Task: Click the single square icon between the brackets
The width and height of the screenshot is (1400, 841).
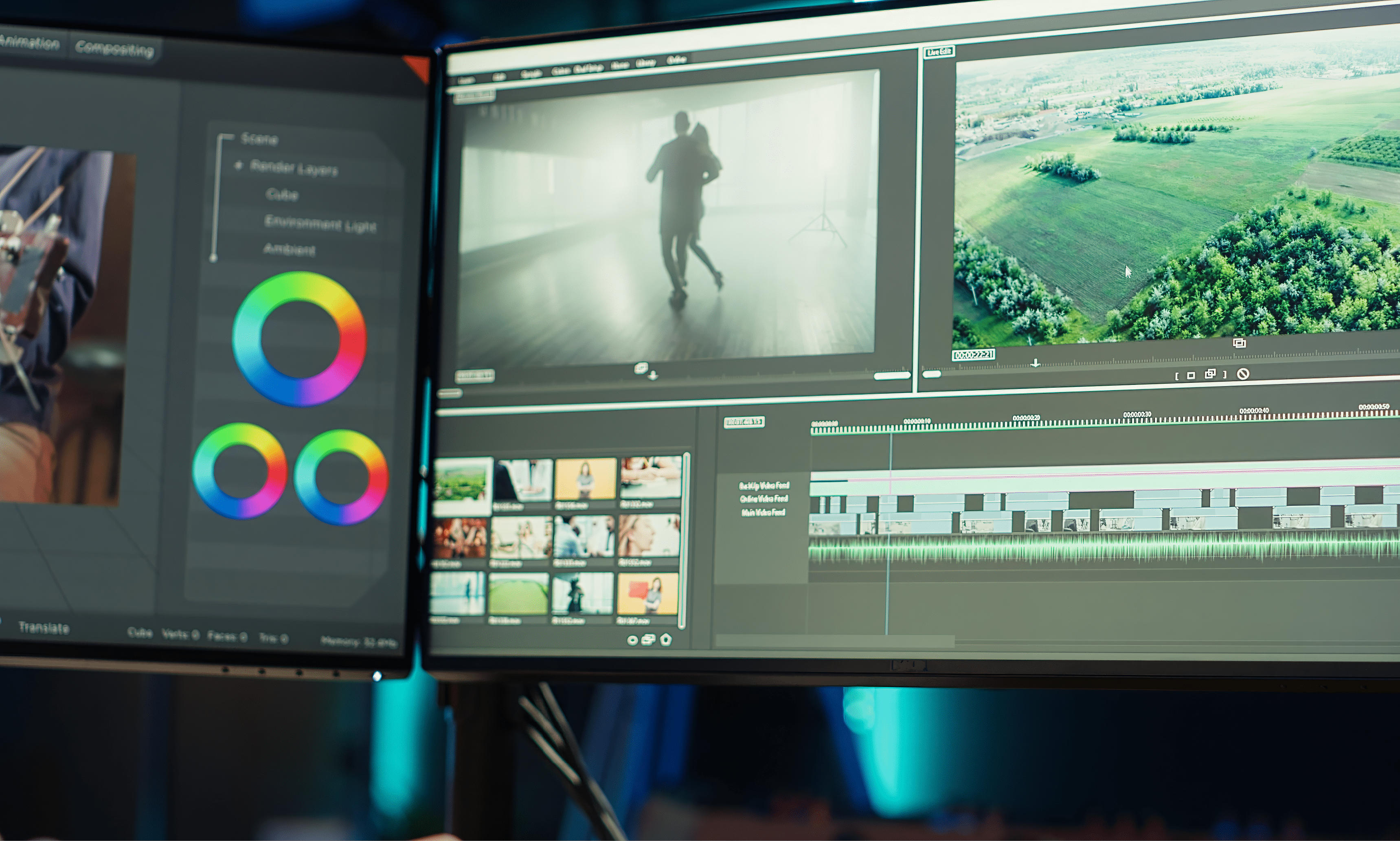Action: pyautogui.click(x=1191, y=375)
